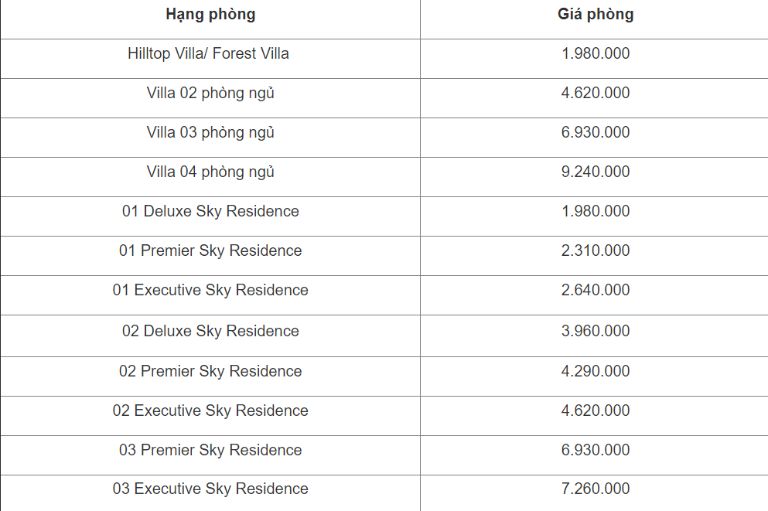Click the Hạng phòng column header
The width and height of the screenshot is (768, 511).
point(211,14)
